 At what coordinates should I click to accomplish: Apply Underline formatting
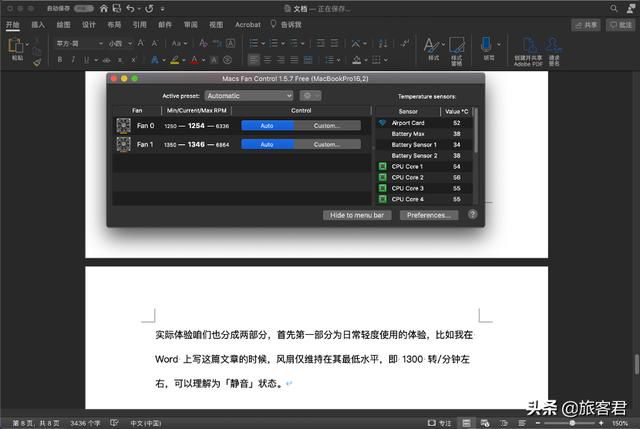[87, 60]
